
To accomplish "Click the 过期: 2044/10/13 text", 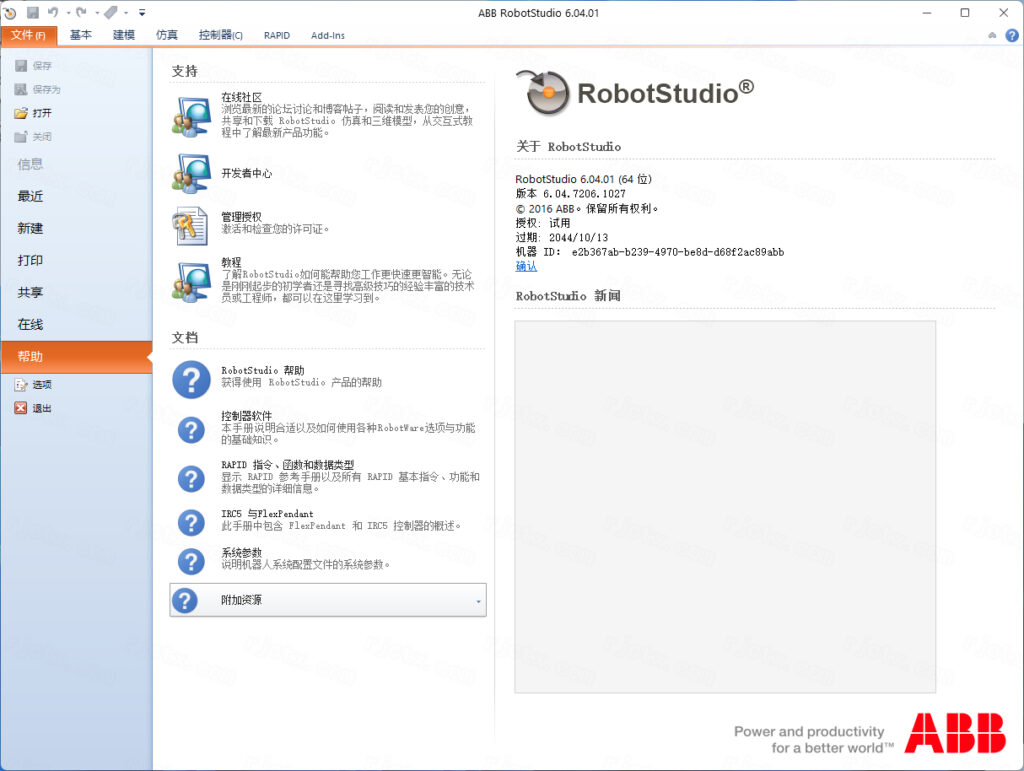I will pyautogui.click(x=562, y=238).
